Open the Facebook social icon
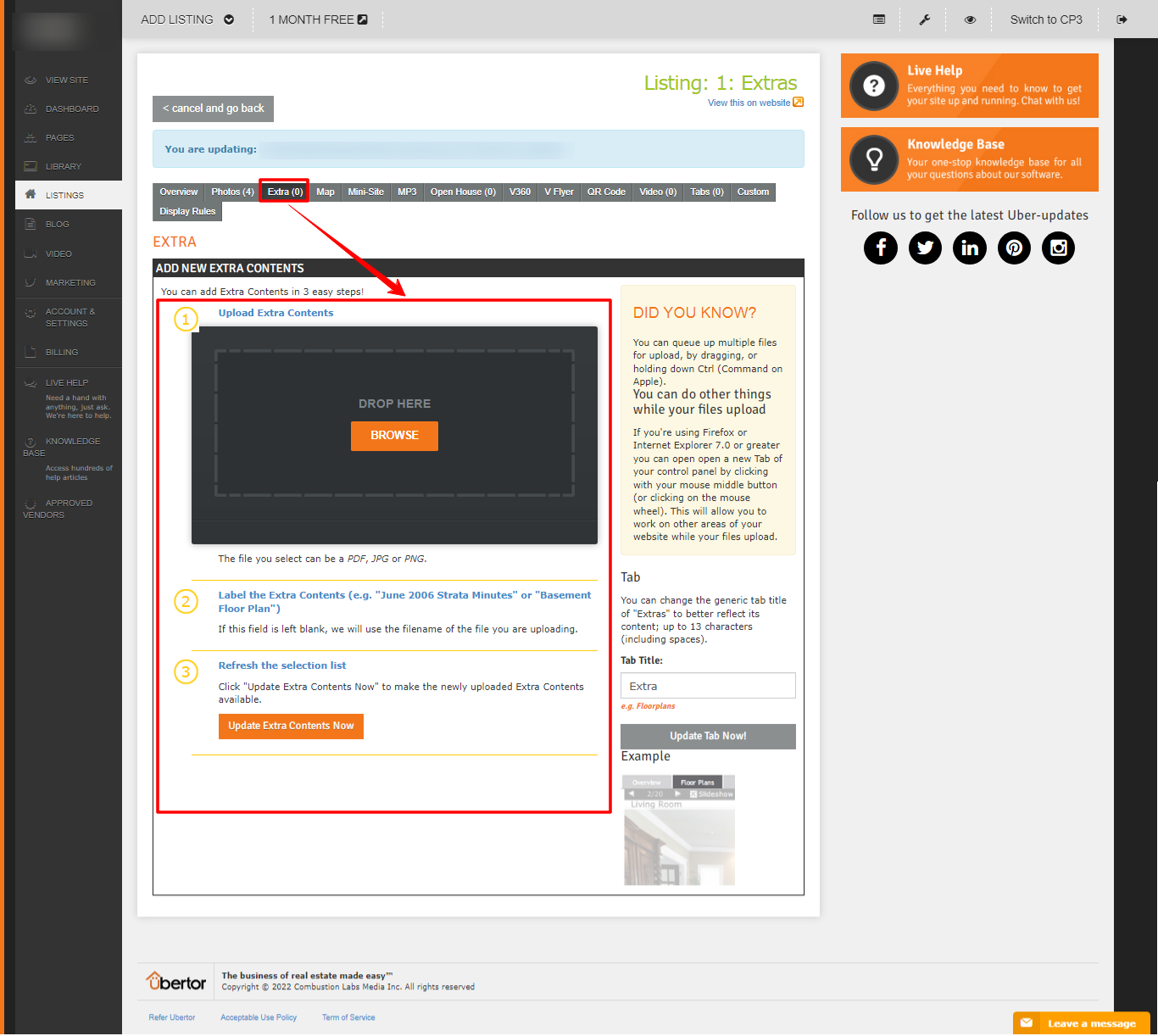Screen dimensions: 1158x1036 coord(881,248)
